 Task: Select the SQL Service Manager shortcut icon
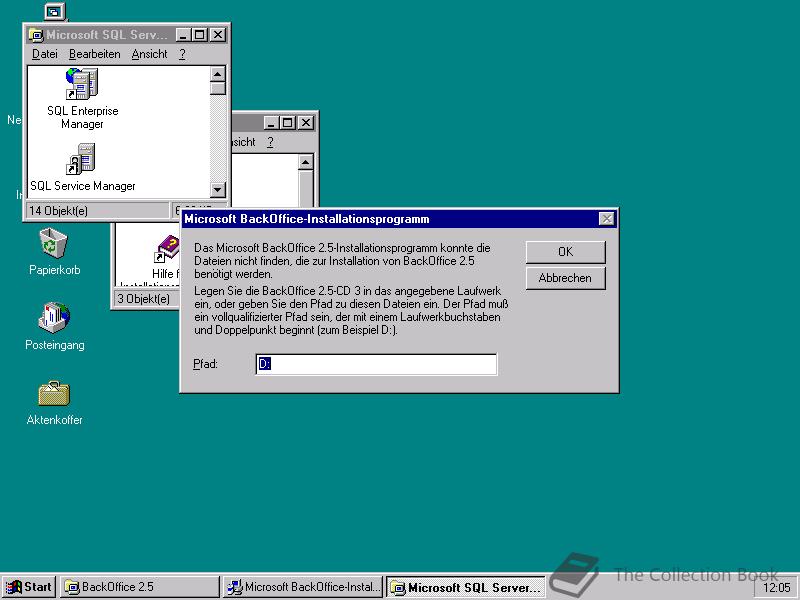click(81, 159)
